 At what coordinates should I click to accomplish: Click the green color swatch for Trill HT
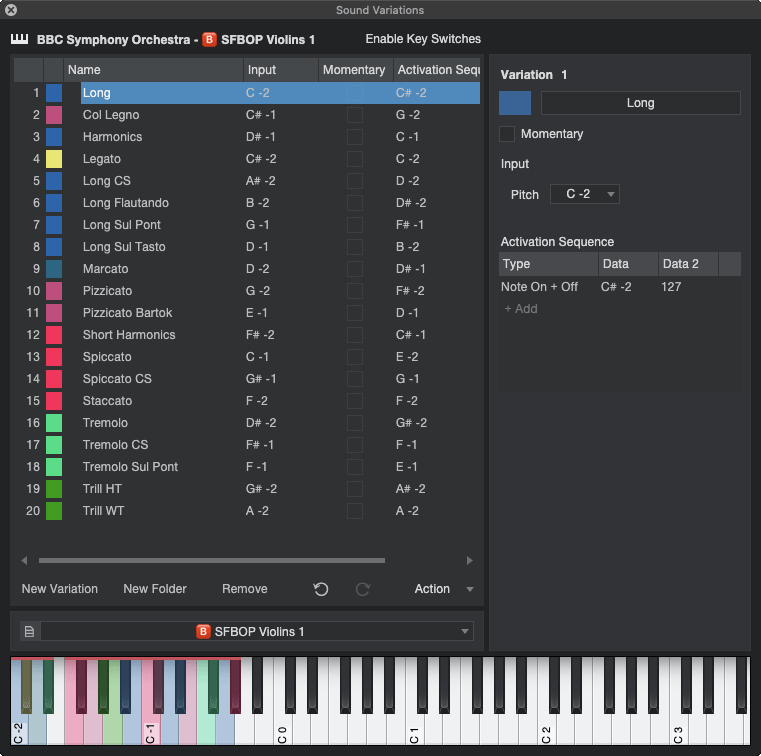54,489
